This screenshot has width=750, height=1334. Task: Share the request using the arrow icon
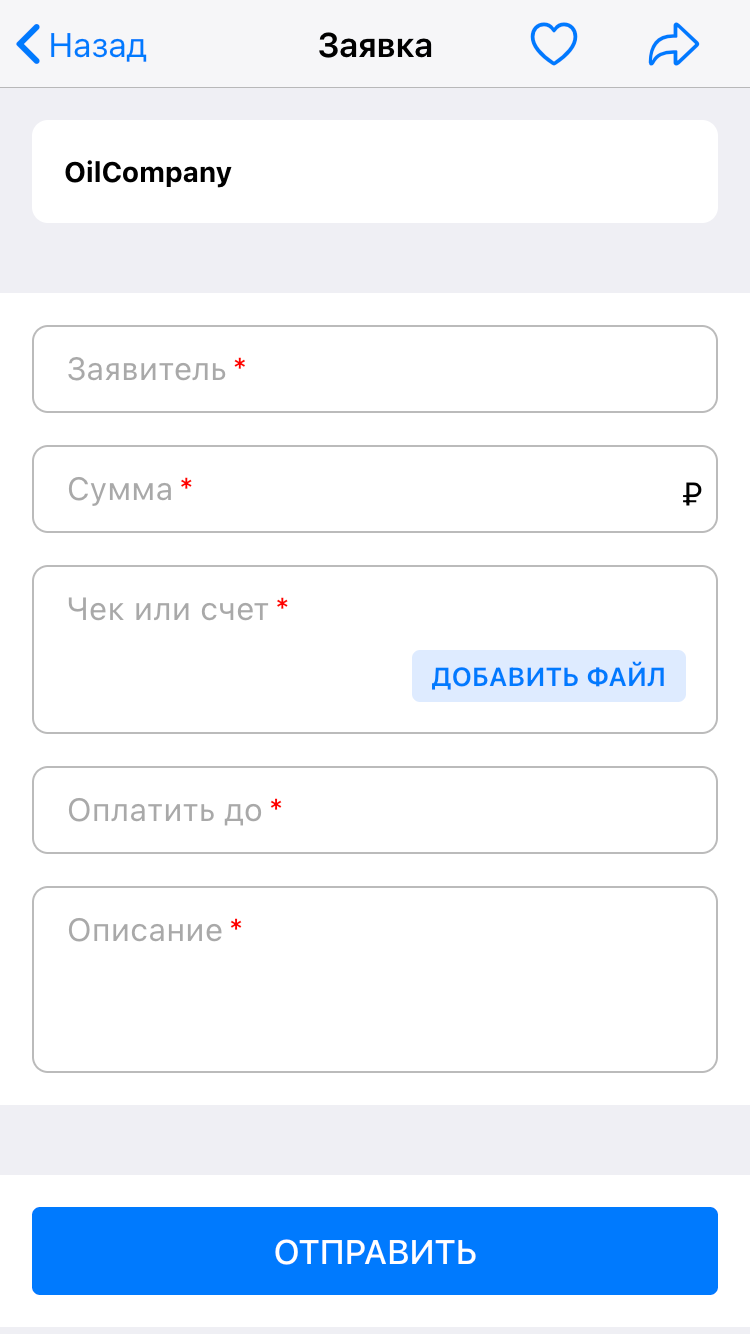tap(673, 46)
